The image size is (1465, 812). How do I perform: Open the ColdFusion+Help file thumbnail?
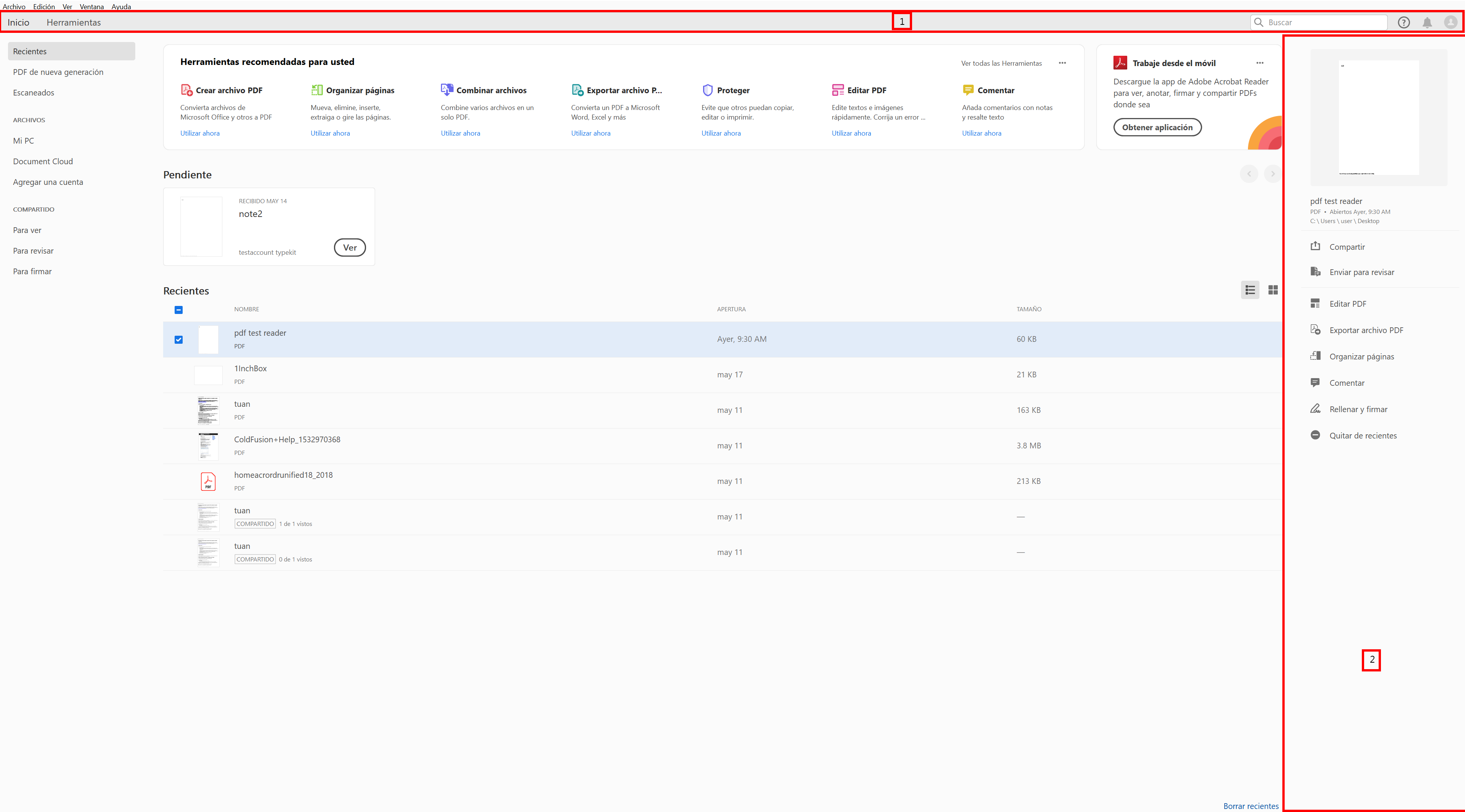click(x=208, y=446)
